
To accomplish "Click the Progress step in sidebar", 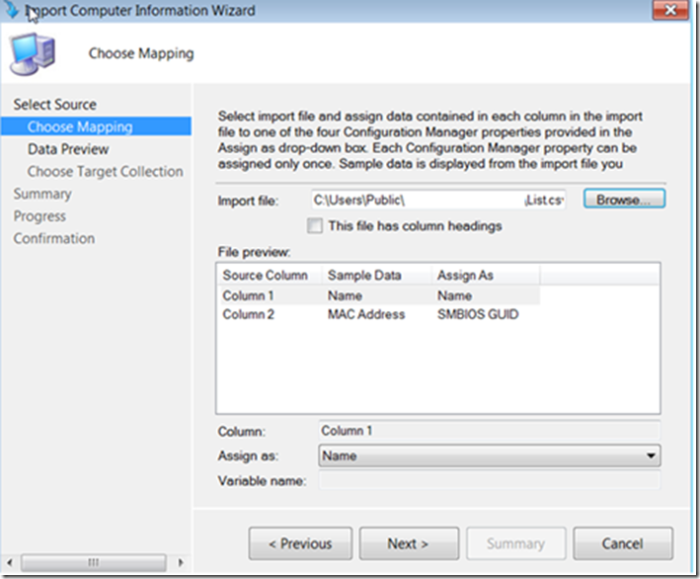I will click(40, 216).
